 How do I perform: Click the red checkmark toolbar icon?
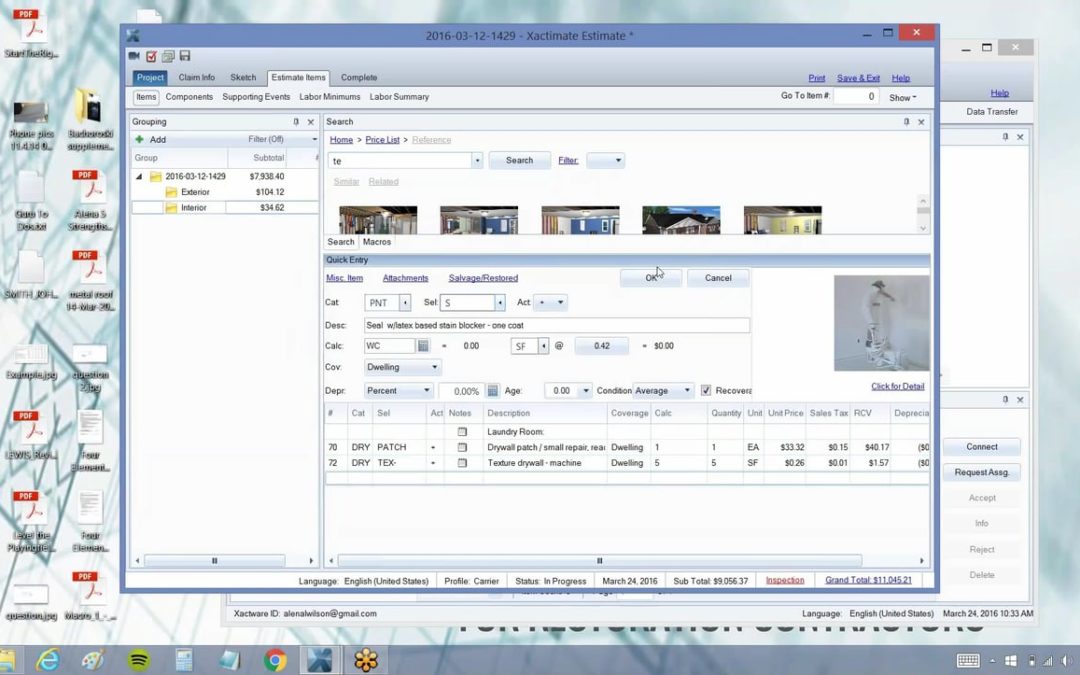152,56
